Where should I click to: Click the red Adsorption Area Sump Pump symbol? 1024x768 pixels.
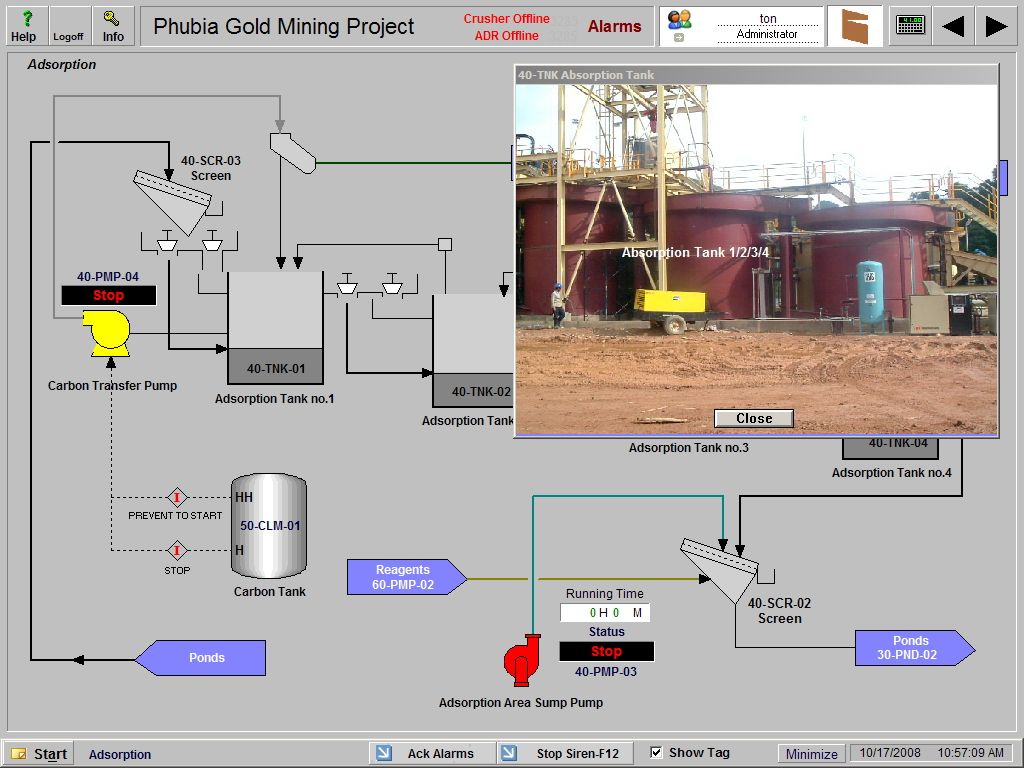[522, 660]
